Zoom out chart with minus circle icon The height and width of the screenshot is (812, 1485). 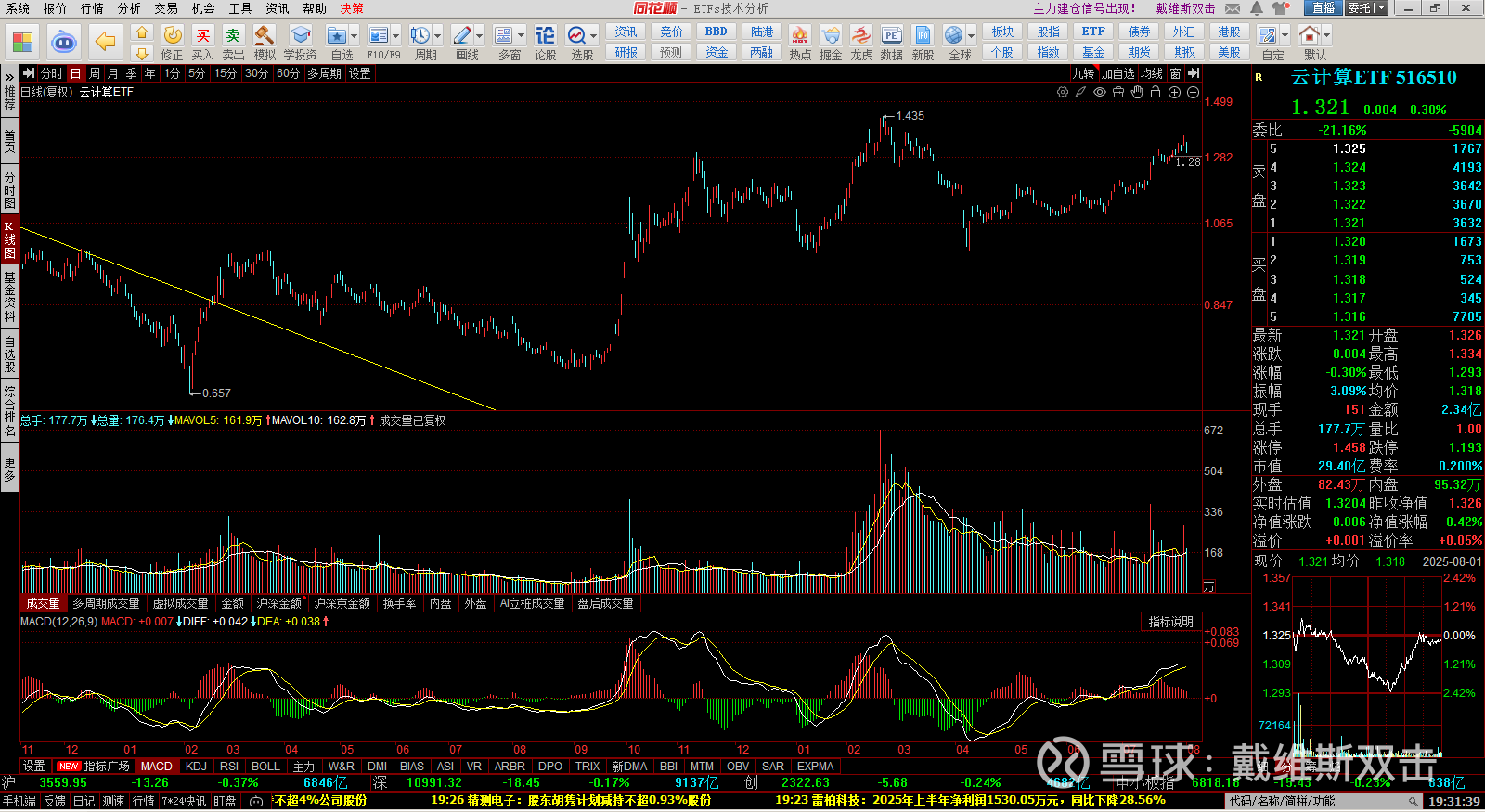click(1193, 92)
